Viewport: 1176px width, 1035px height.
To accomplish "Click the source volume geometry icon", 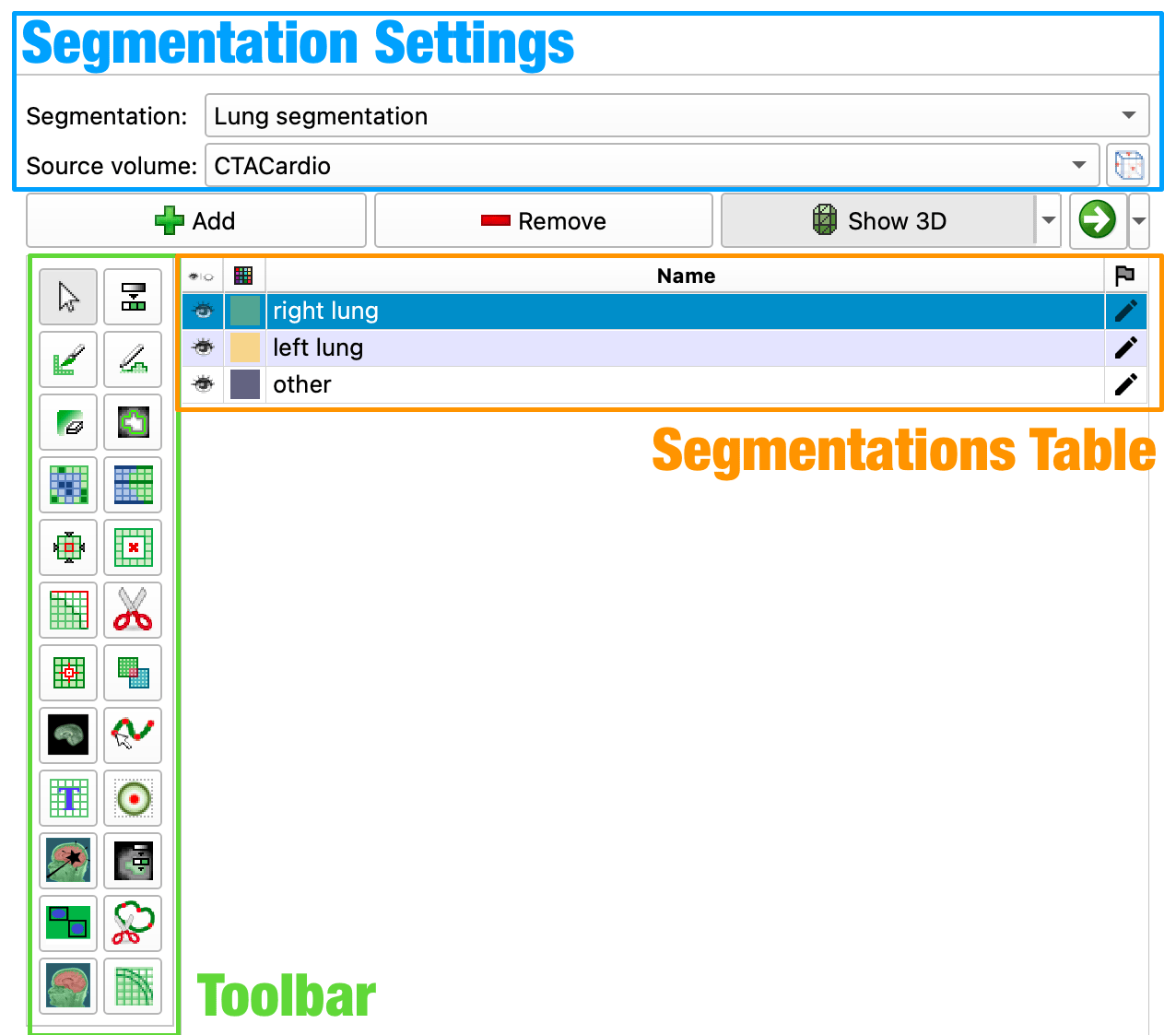I will click(x=1128, y=166).
